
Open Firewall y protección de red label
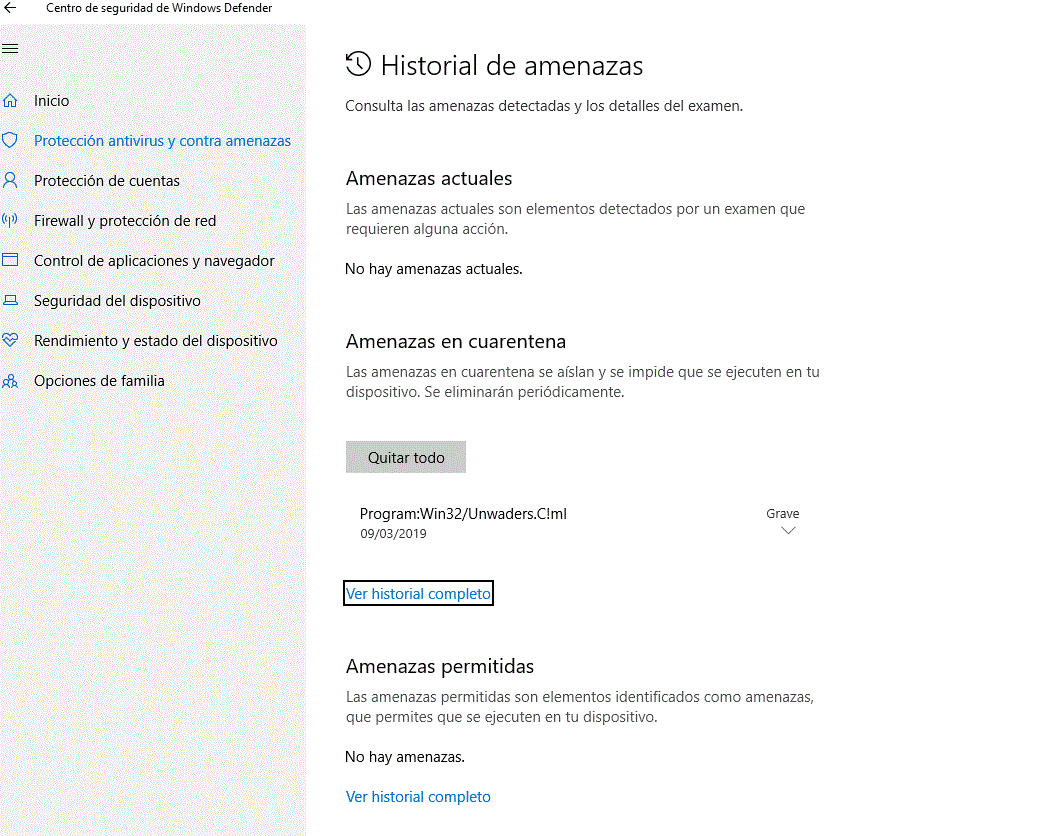point(125,221)
